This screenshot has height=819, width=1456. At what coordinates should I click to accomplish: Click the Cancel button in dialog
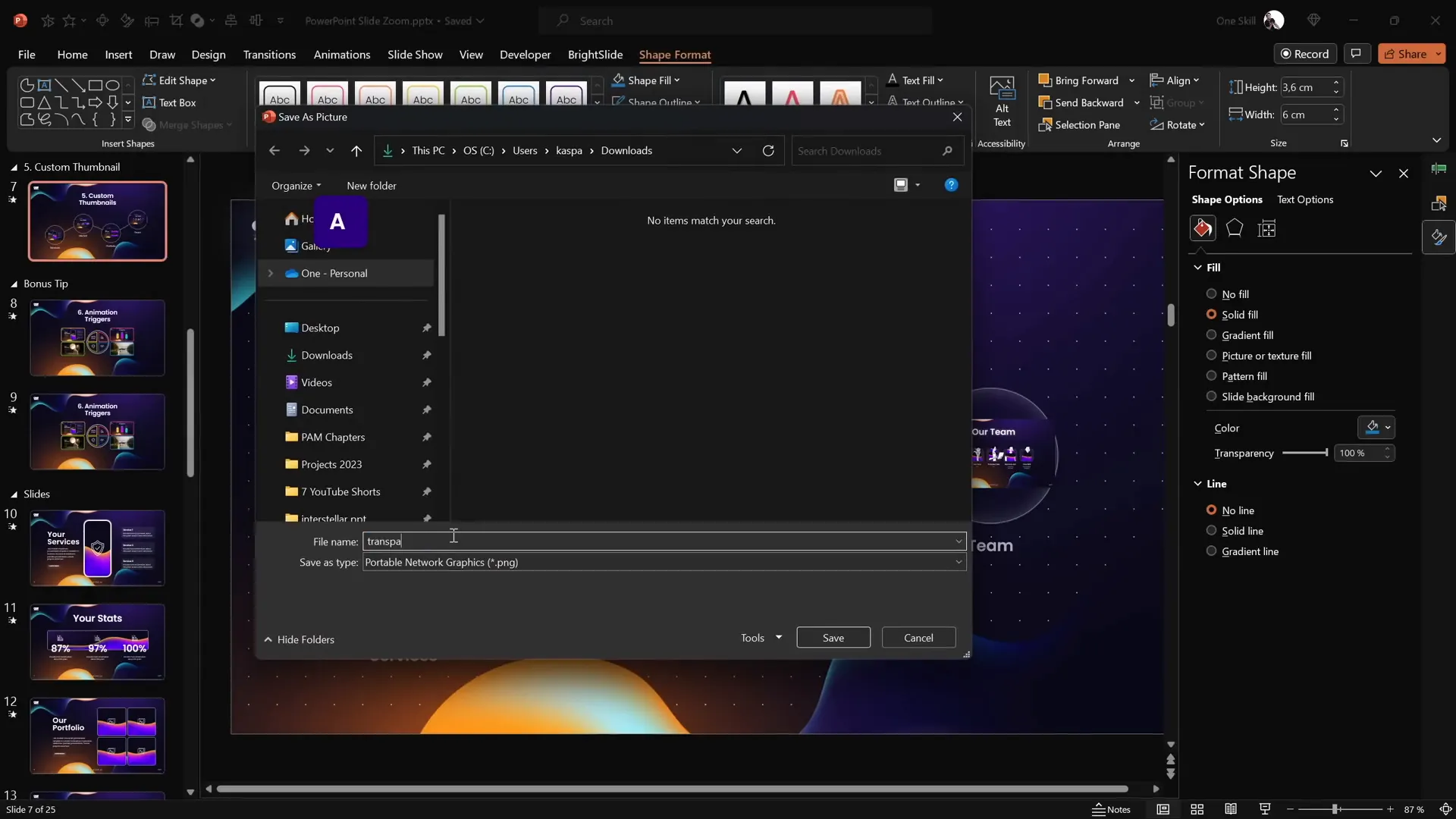[918, 638]
